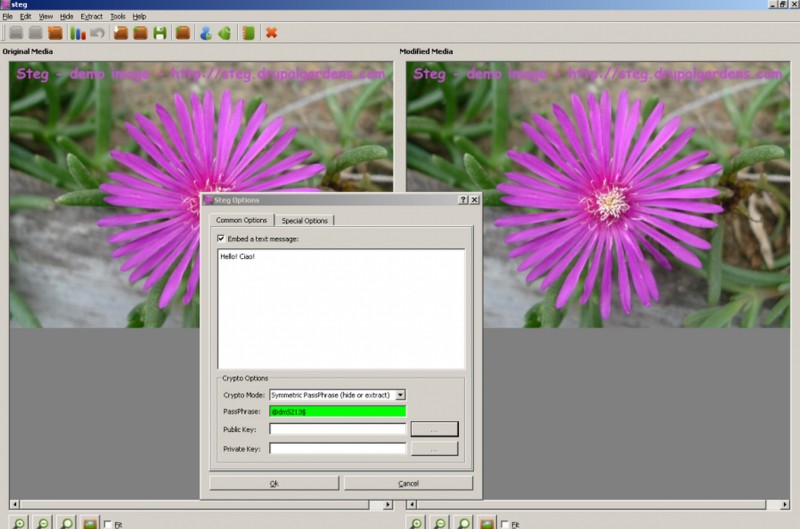Click the bar chart icon in toolbar
Image resolution: width=800 pixels, height=529 pixels.
point(78,33)
